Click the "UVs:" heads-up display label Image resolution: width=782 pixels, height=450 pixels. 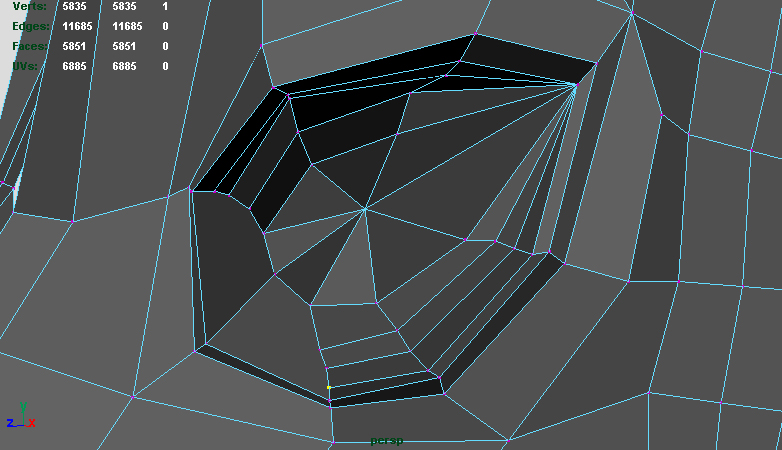25,66
